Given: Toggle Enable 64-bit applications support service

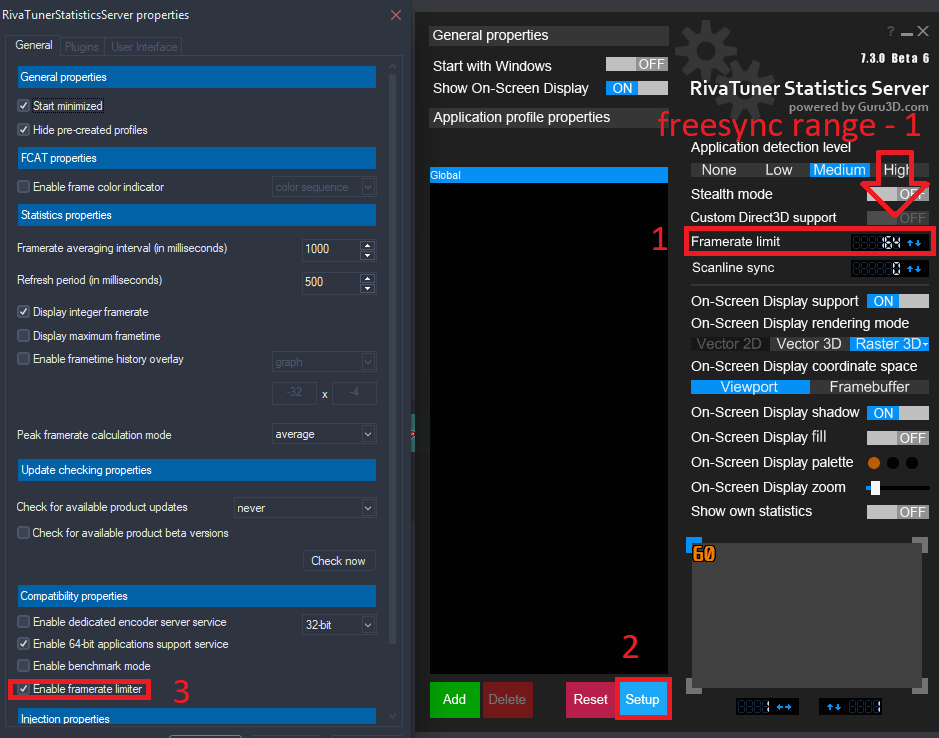Looking at the screenshot, I should (x=23, y=644).
